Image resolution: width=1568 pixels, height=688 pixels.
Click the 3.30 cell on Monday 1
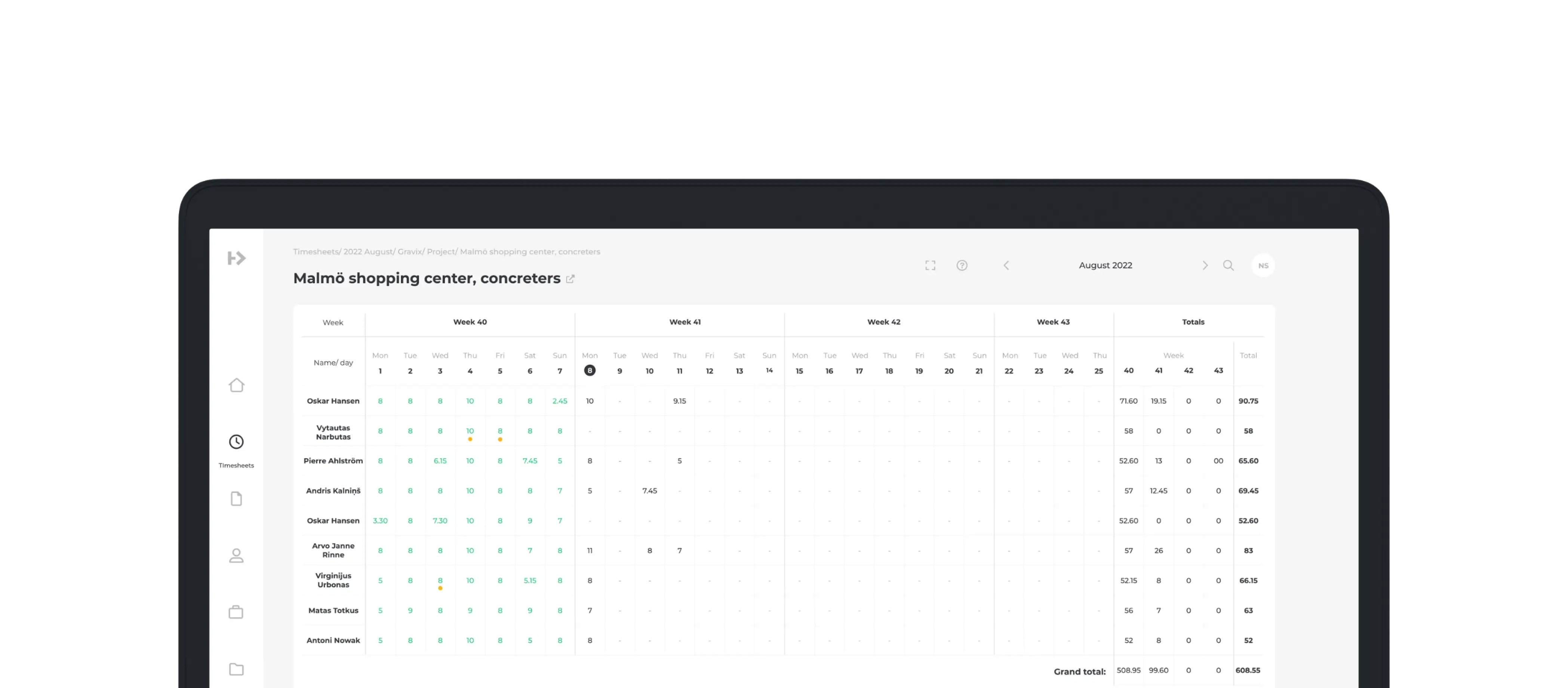(x=380, y=520)
